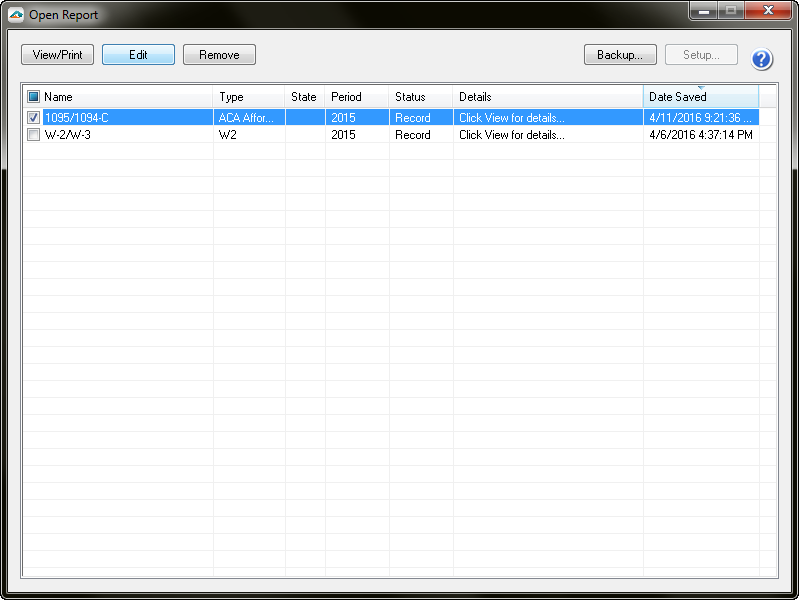This screenshot has height=600, width=799.
Task: Check the W-2/W-3 row checkbox
Action: click(34, 135)
